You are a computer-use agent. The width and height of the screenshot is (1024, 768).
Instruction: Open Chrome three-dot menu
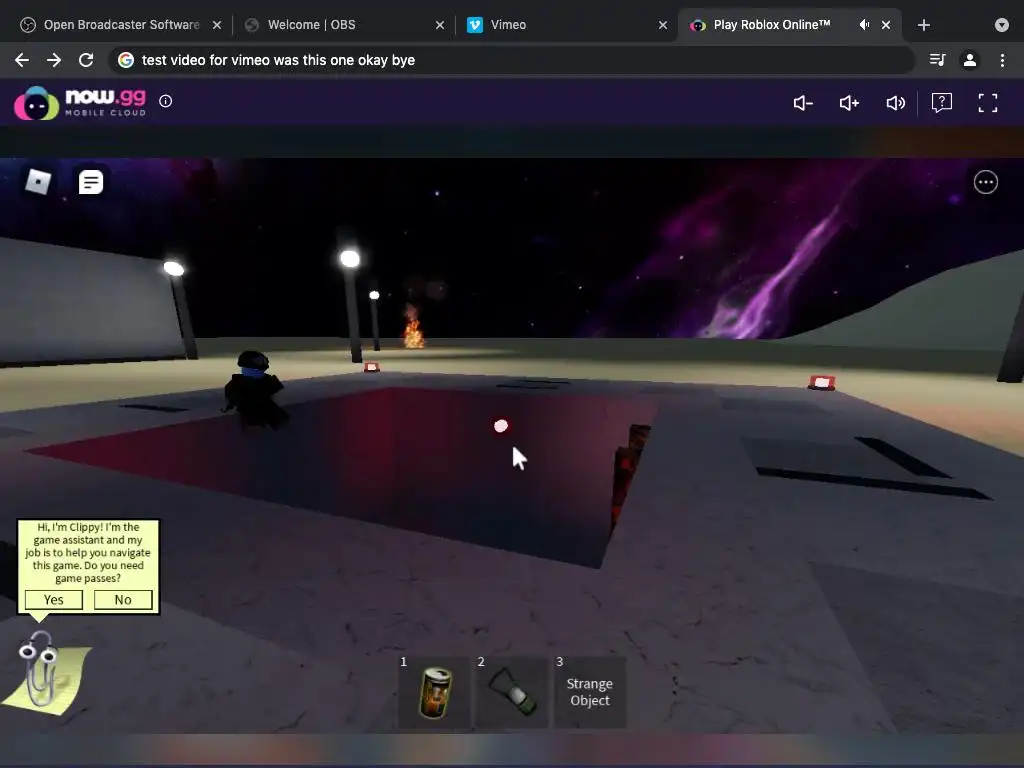pyautogui.click(x=1002, y=60)
